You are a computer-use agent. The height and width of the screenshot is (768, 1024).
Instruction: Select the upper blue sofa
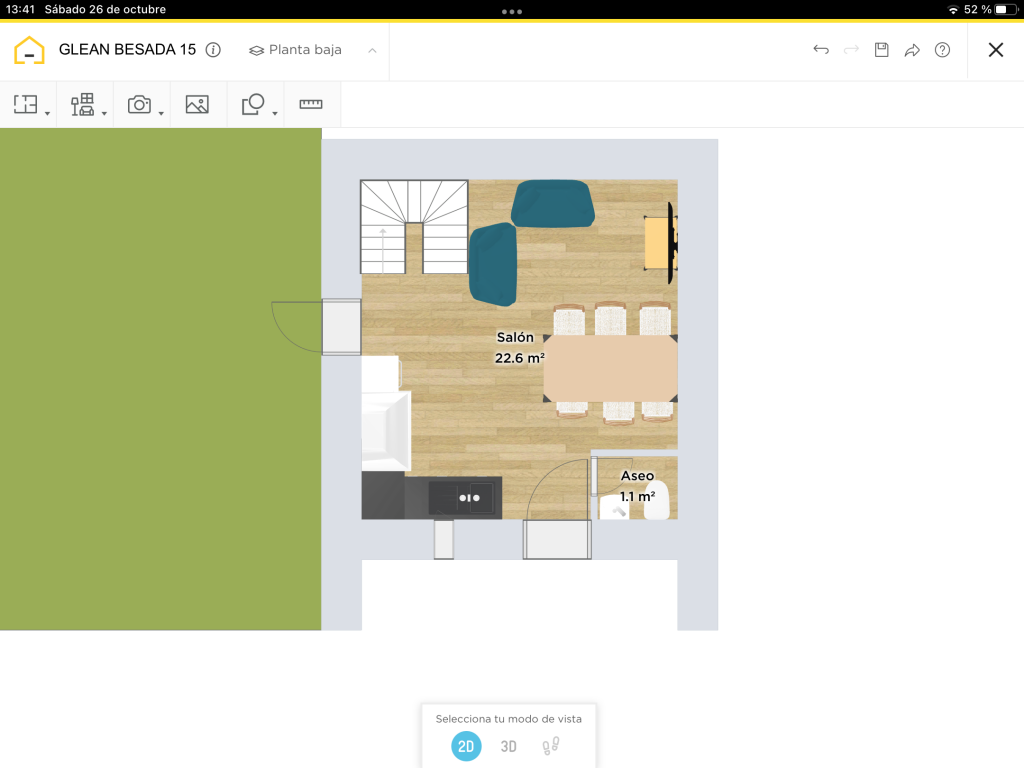[x=552, y=203]
